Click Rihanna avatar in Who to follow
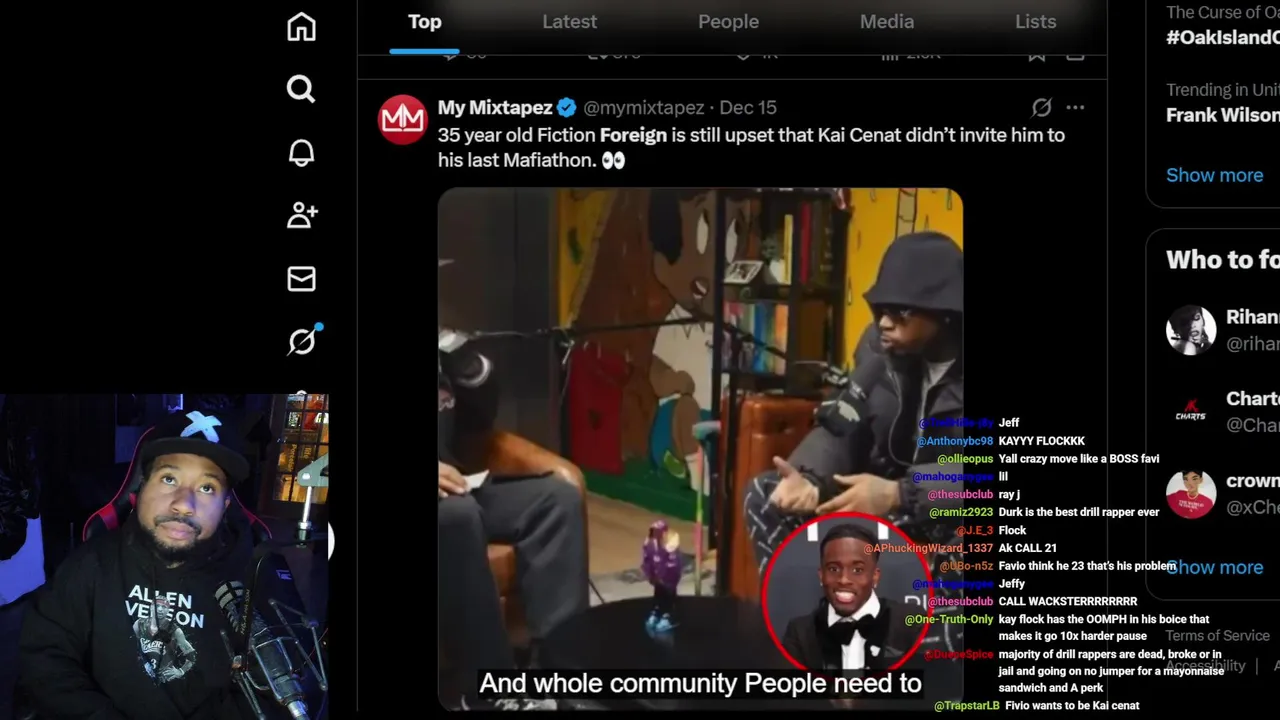This screenshot has width=1280, height=720. pyautogui.click(x=1191, y=330)
